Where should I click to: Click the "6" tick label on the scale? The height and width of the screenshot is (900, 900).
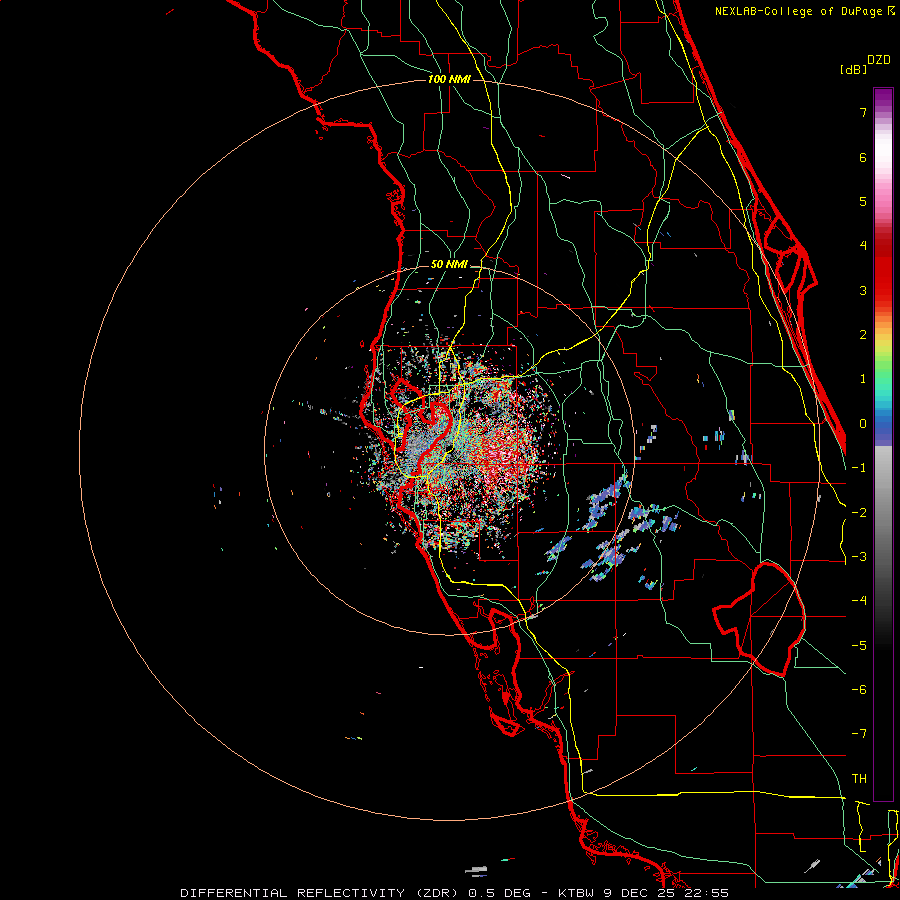(x=863, y=157)
